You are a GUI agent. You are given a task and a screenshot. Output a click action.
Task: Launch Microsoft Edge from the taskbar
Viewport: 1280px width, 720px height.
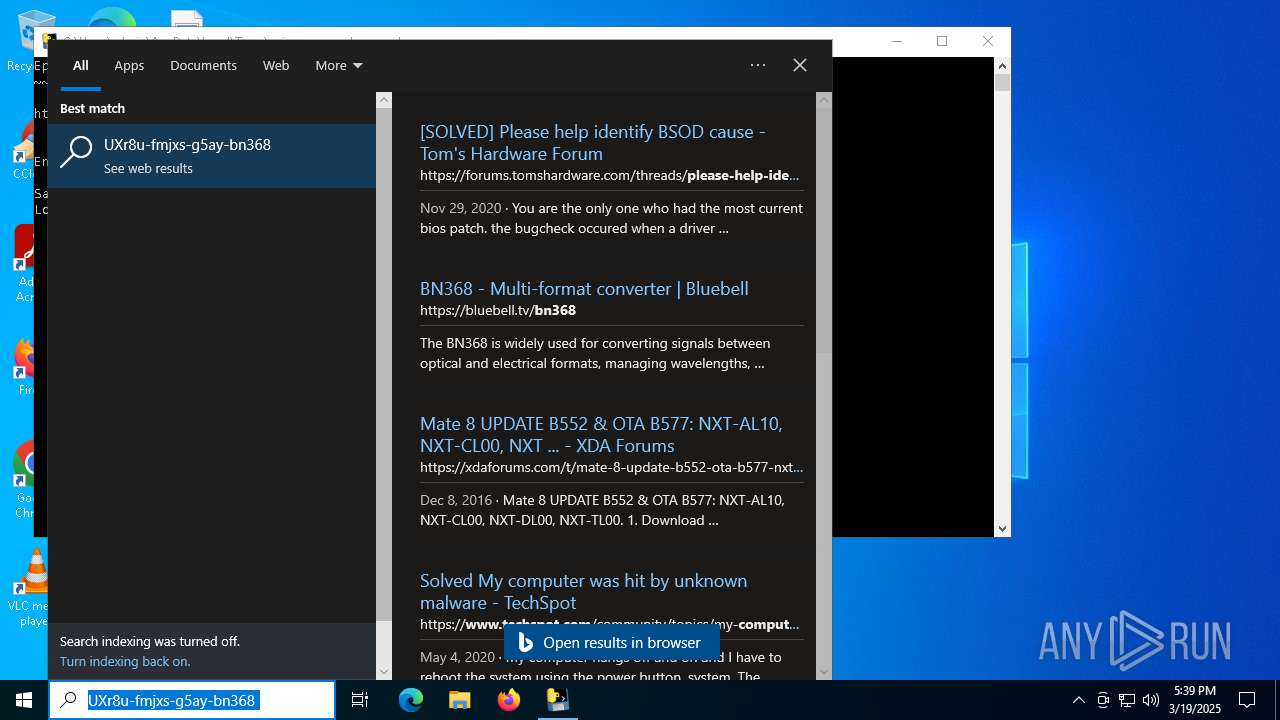pyautogui.click(x=411, y=700)
